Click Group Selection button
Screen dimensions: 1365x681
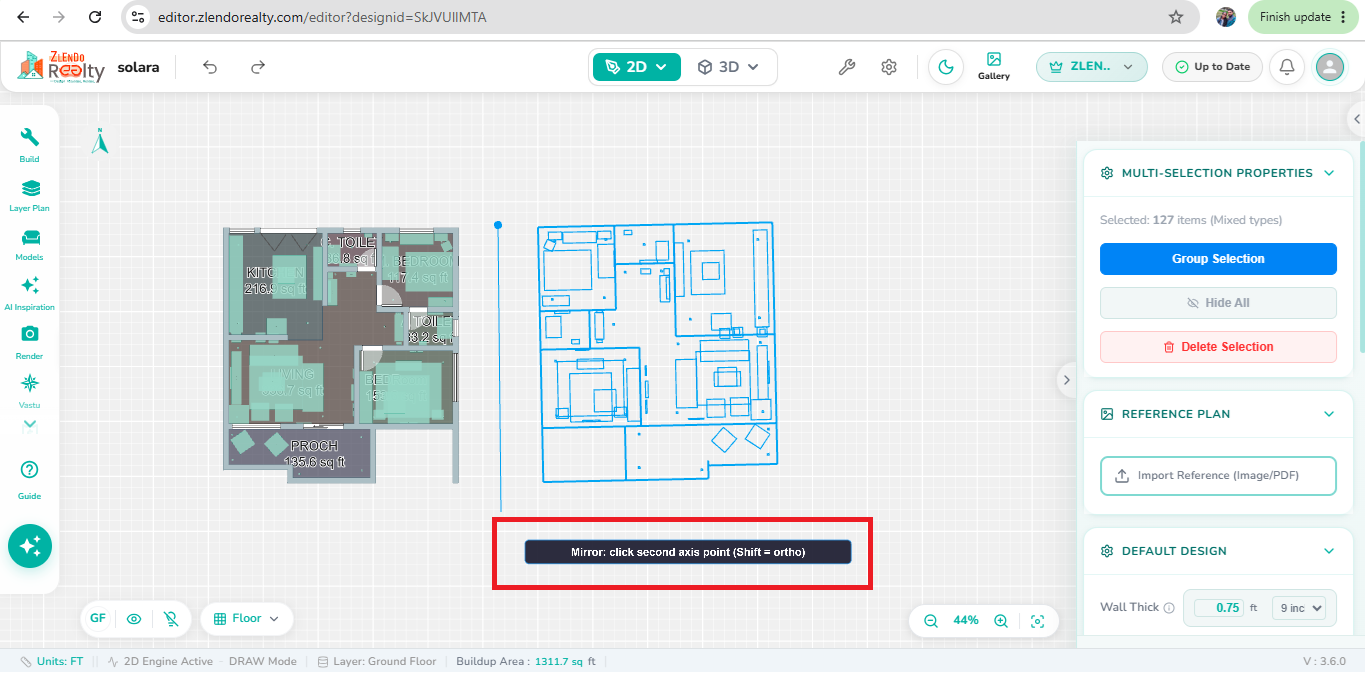1218,259
